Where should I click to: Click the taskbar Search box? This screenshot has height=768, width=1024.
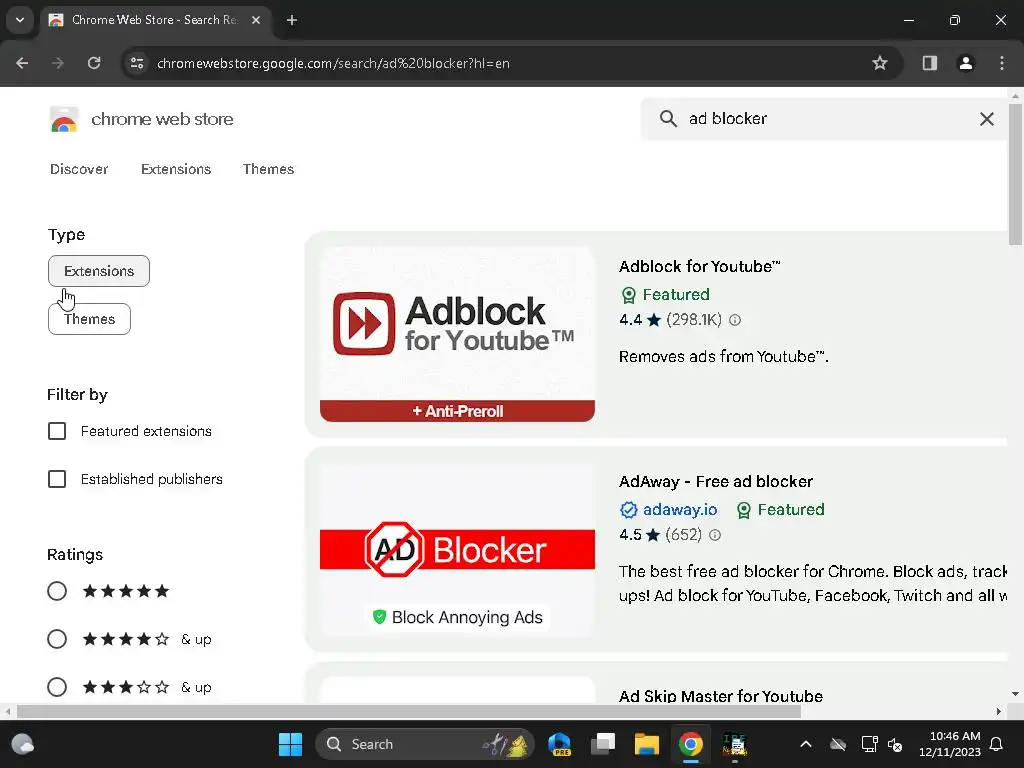[424, 744]
